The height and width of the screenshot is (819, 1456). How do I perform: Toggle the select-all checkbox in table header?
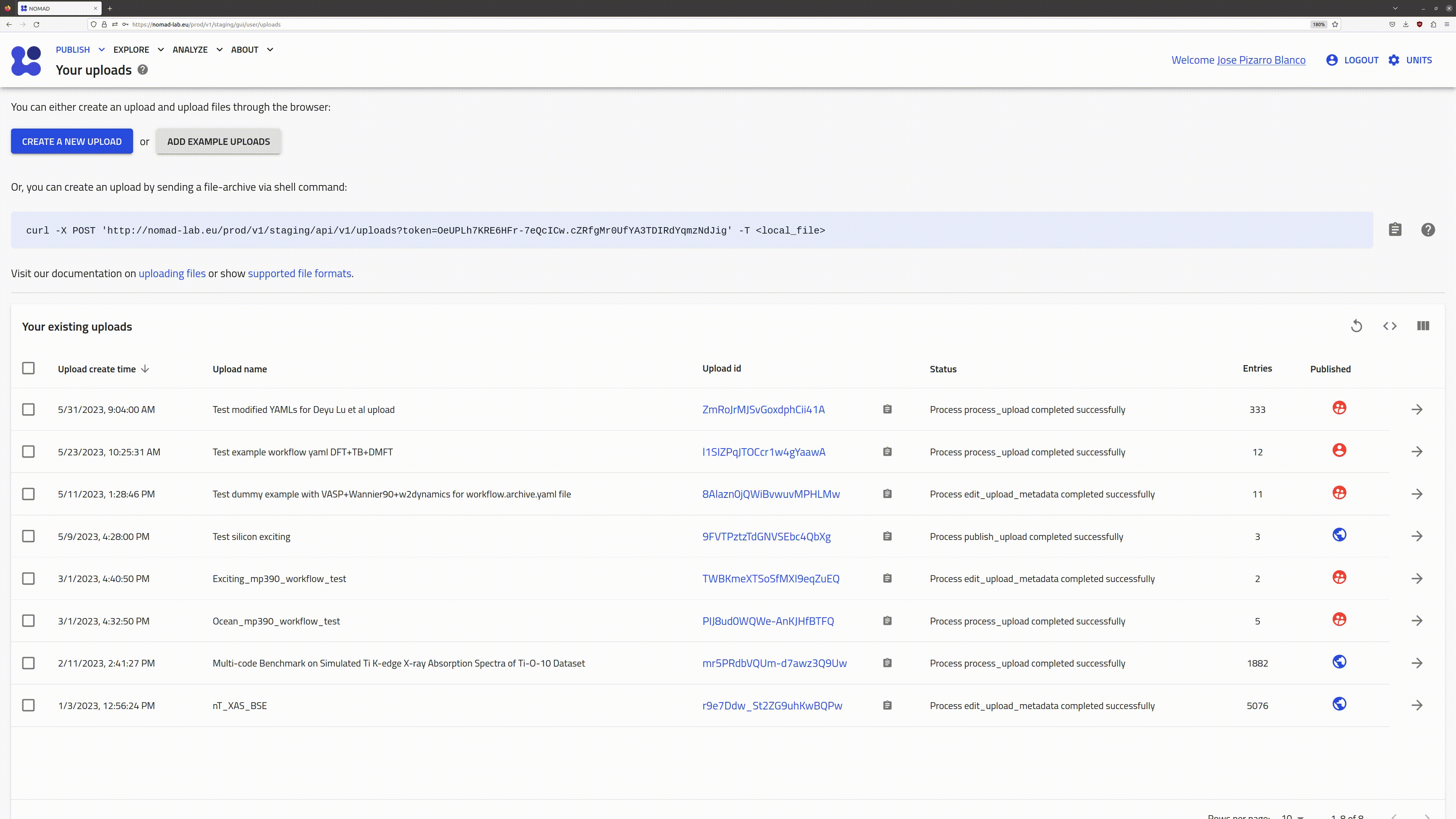[28, 368]
